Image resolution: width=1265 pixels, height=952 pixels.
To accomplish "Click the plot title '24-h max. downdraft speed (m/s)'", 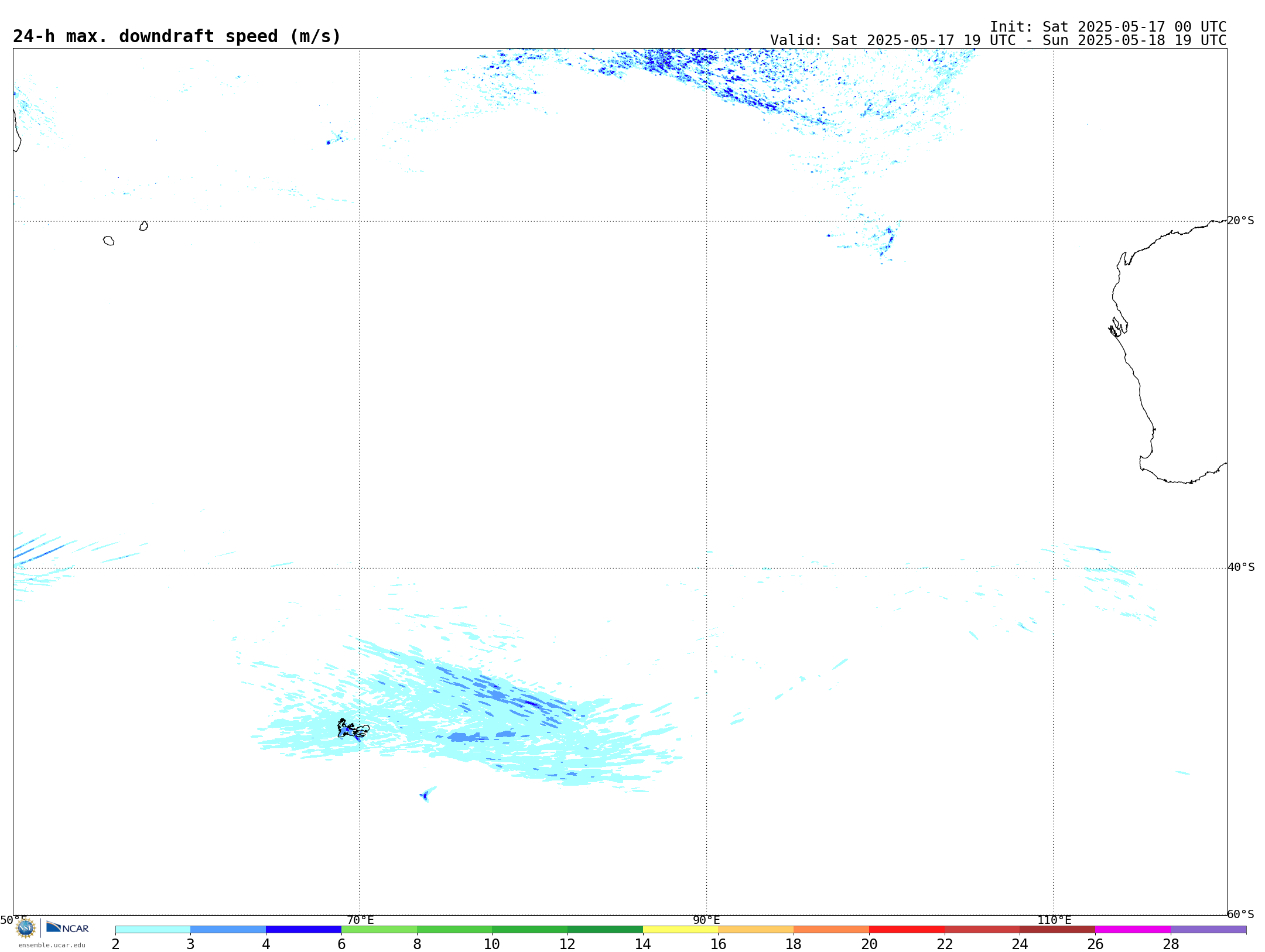I will coord(177,36).
